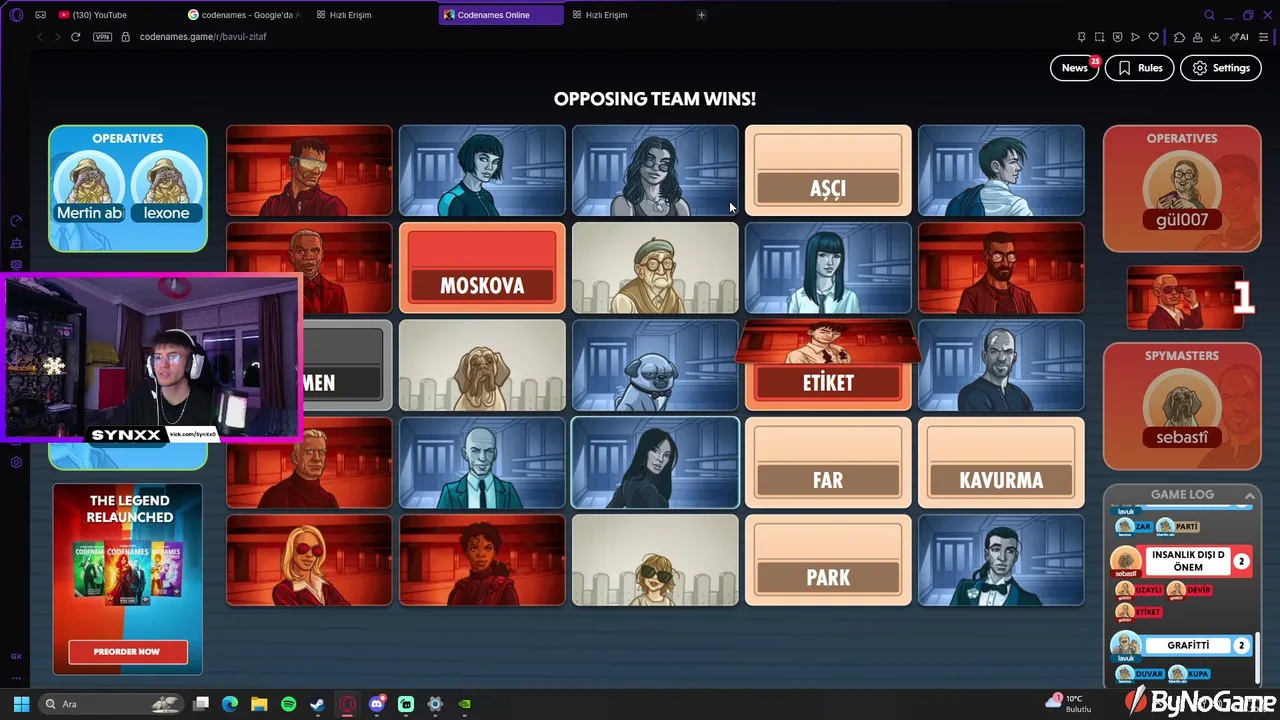Open the Windows Start menu

[21, 704]
